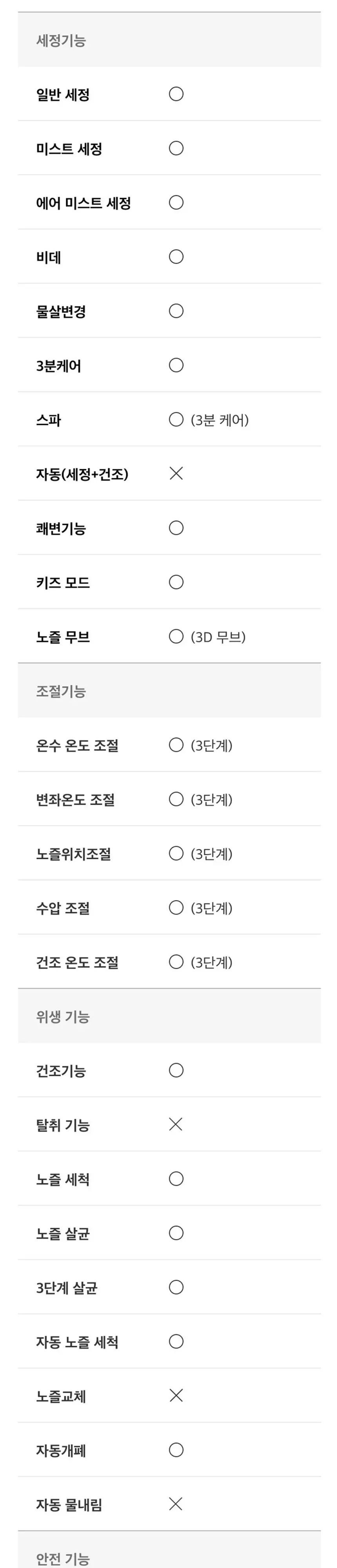The image size is (337, 1568).
Task: Click the X icon next to 노즐교체
Action: click(x=176, y=1394)
